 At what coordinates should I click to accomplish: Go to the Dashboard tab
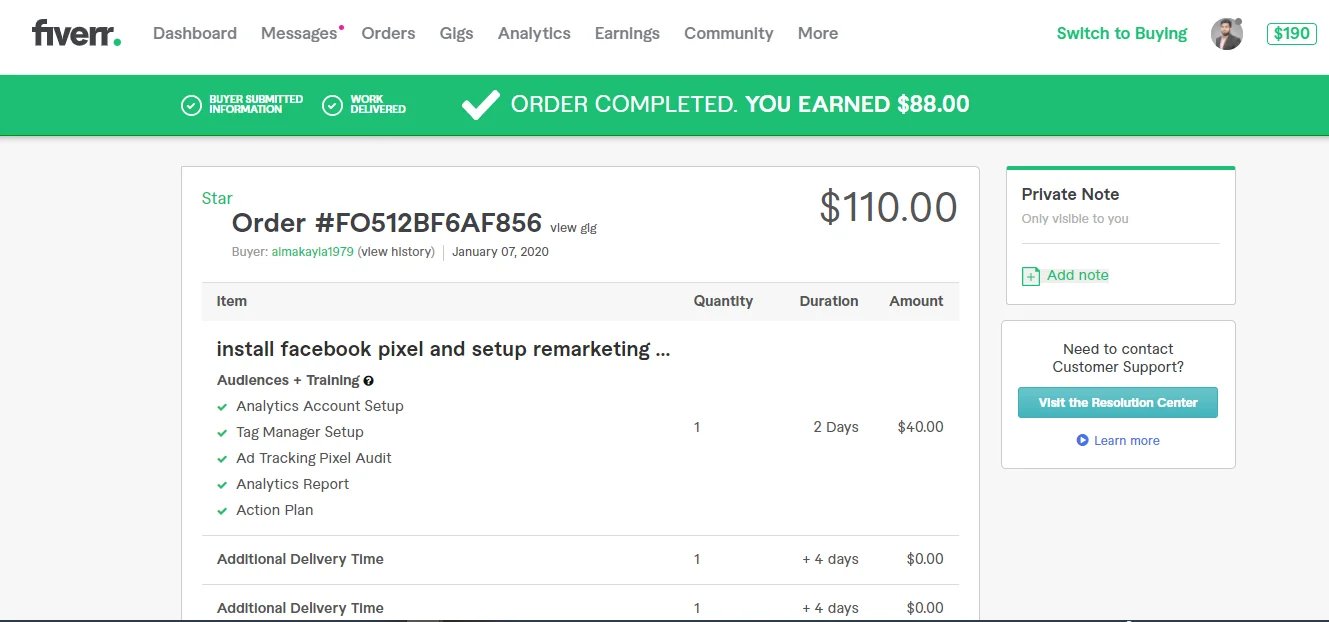195,33
